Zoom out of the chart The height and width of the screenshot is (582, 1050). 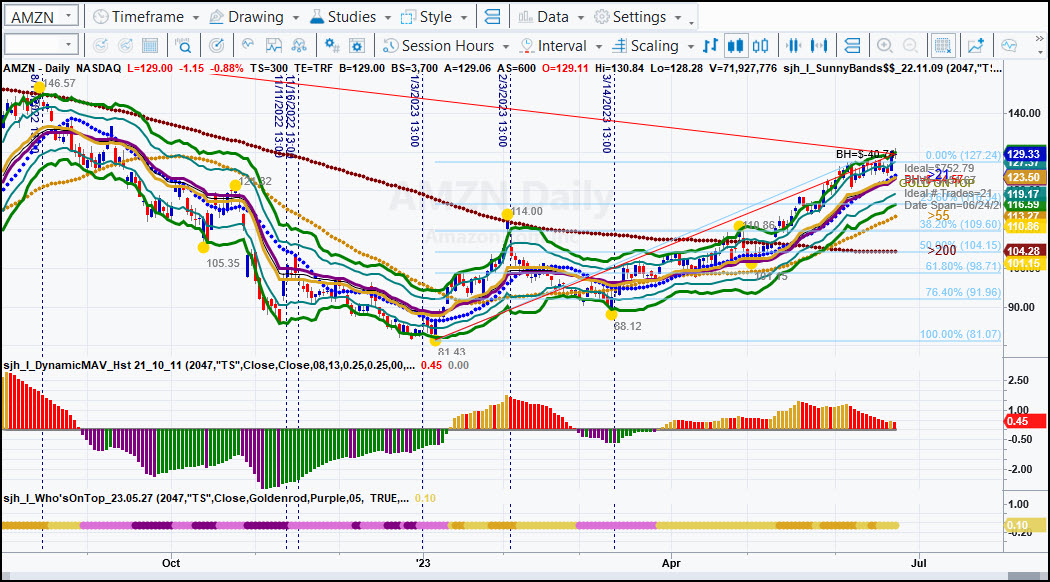(x=910, y=46)
